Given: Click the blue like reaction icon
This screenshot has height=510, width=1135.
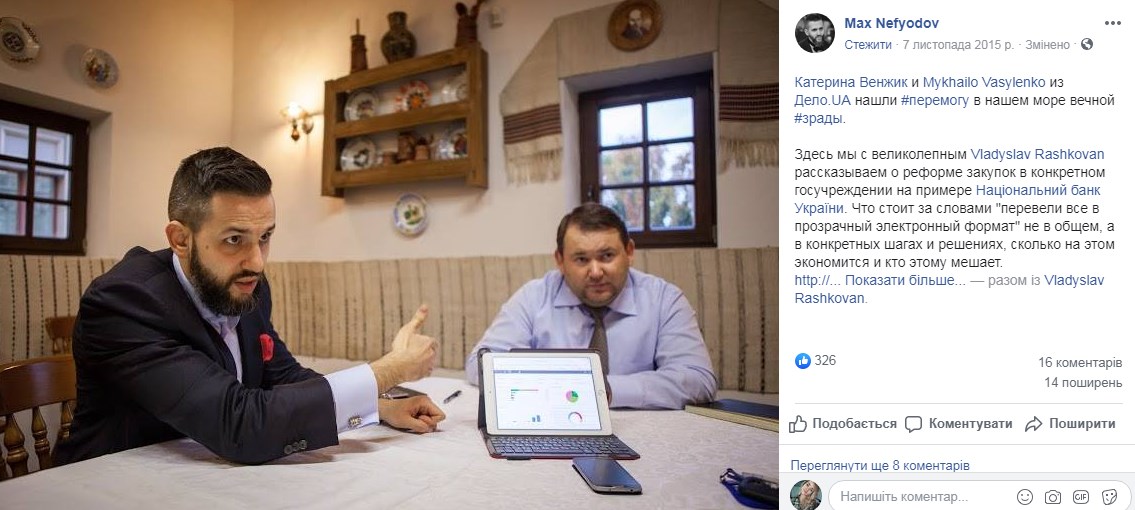Looking at the screenshot, I should [x=803, y=361].
